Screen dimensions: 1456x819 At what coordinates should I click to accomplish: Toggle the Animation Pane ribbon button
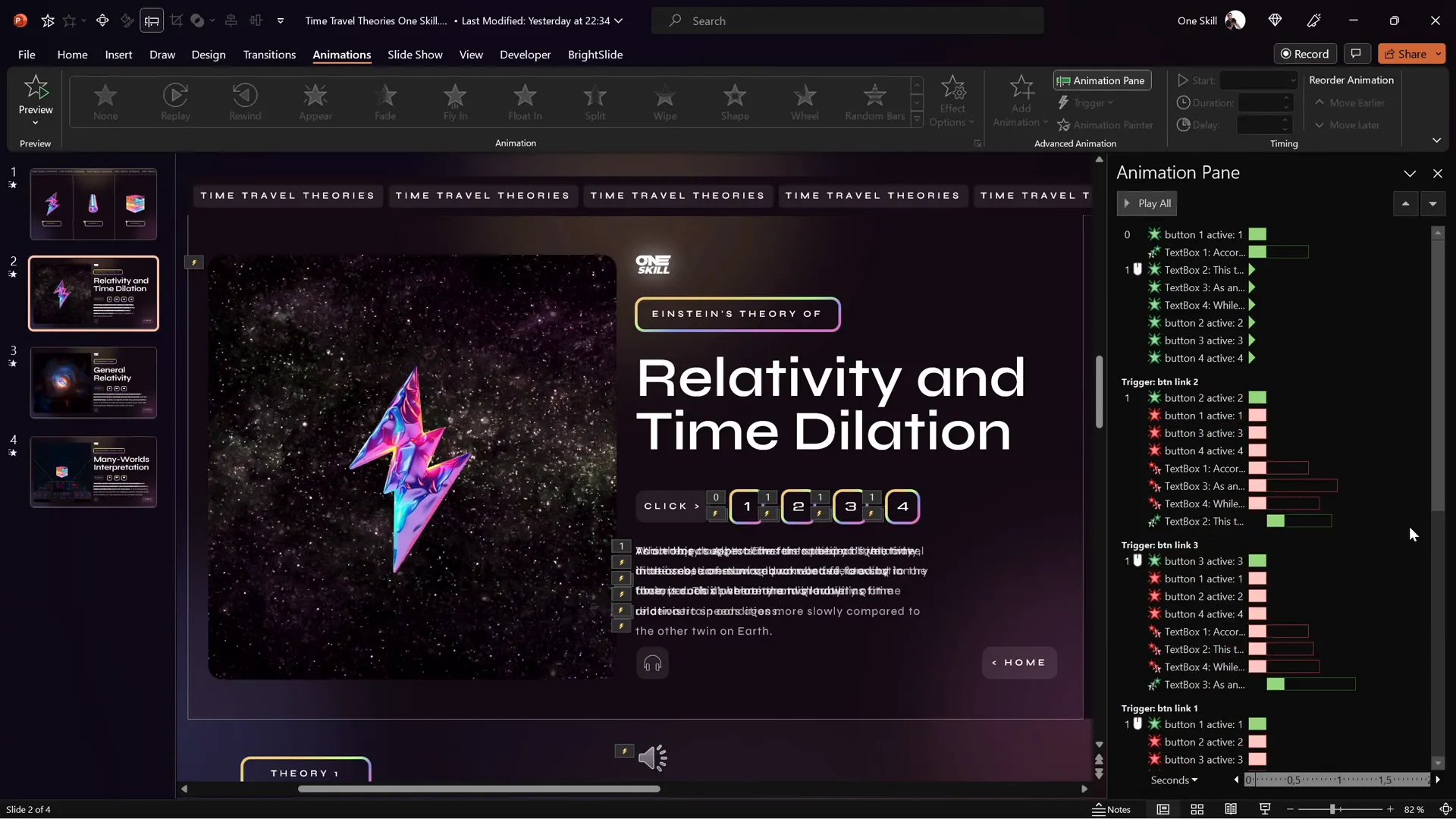(1101, 80)
